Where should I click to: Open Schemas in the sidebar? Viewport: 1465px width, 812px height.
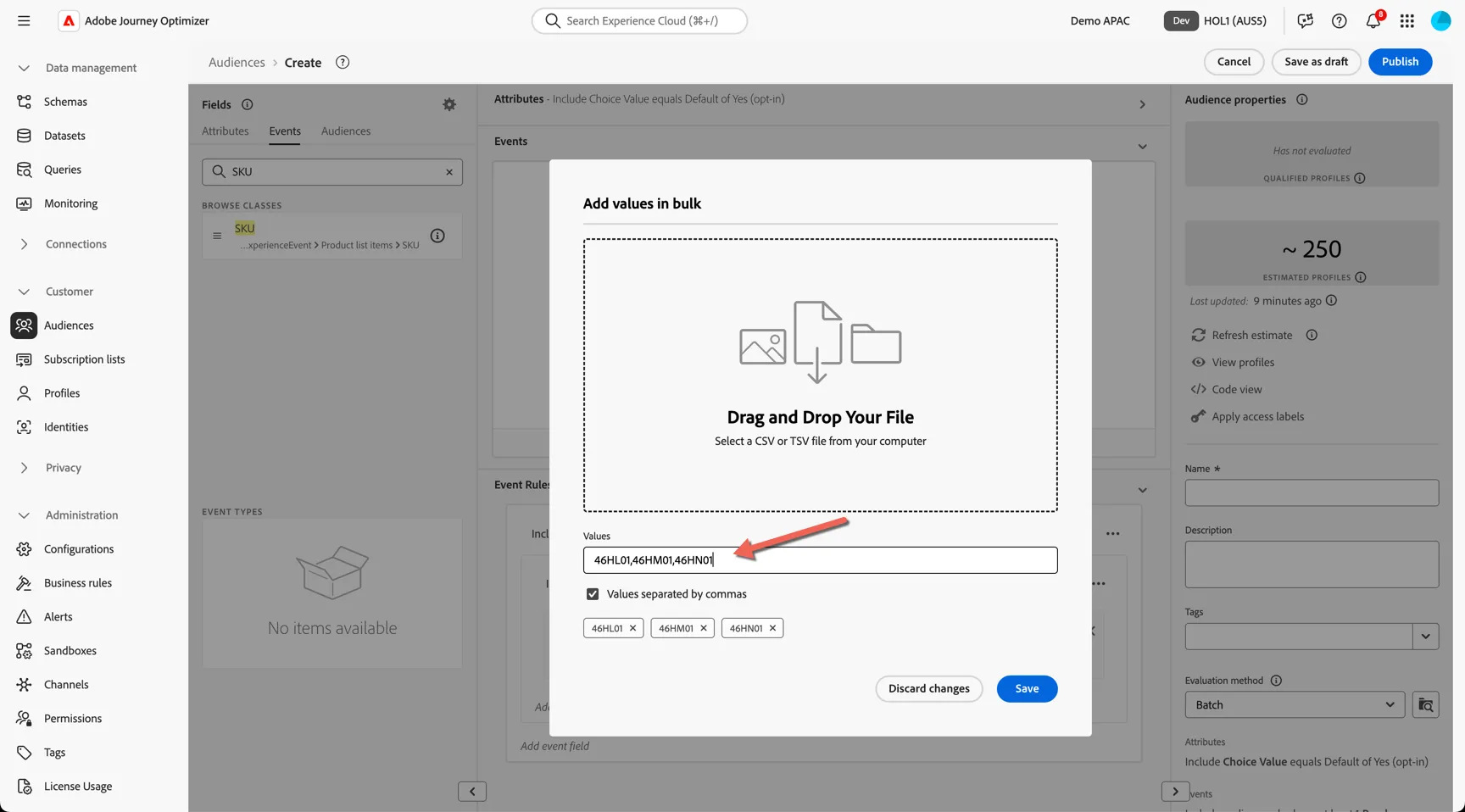point(65,102)
